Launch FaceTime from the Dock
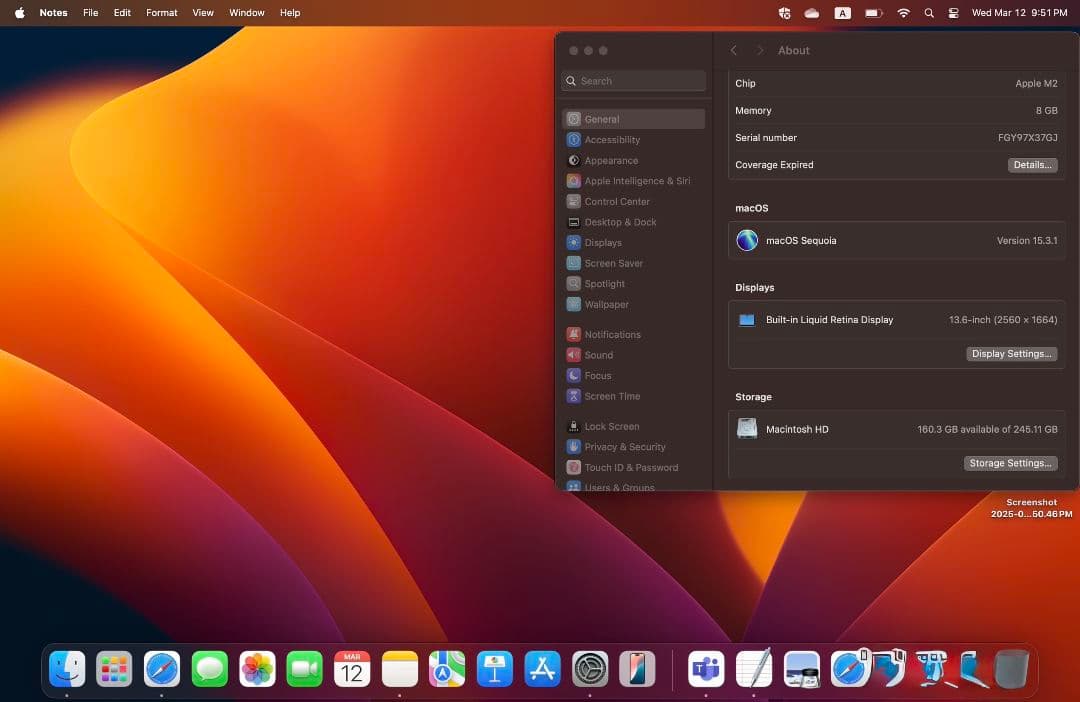The height and width of the screenshot is (702, 1080). coord(304,669)
